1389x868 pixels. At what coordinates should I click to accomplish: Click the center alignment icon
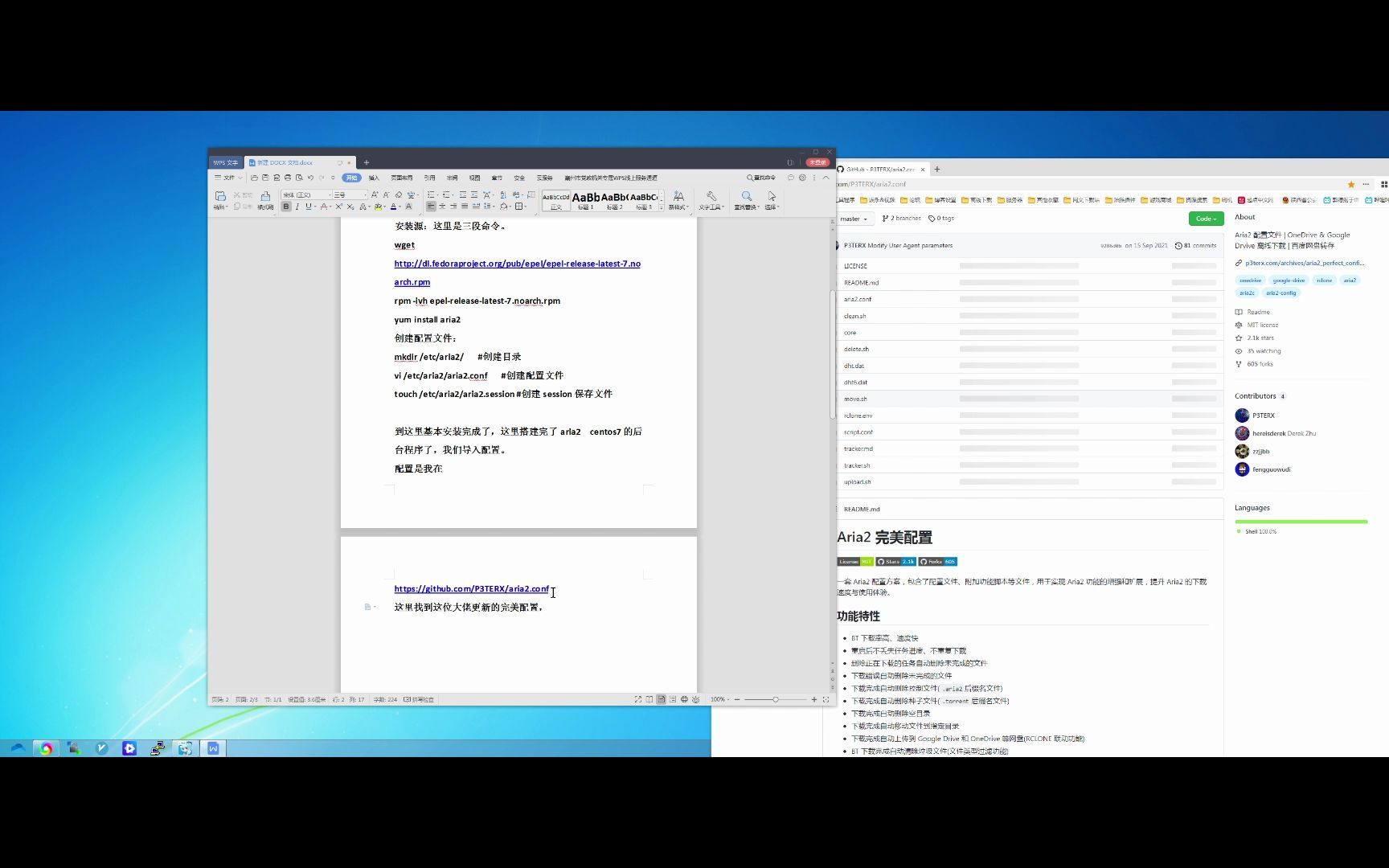pyautogui.click(x=442, y=206)
